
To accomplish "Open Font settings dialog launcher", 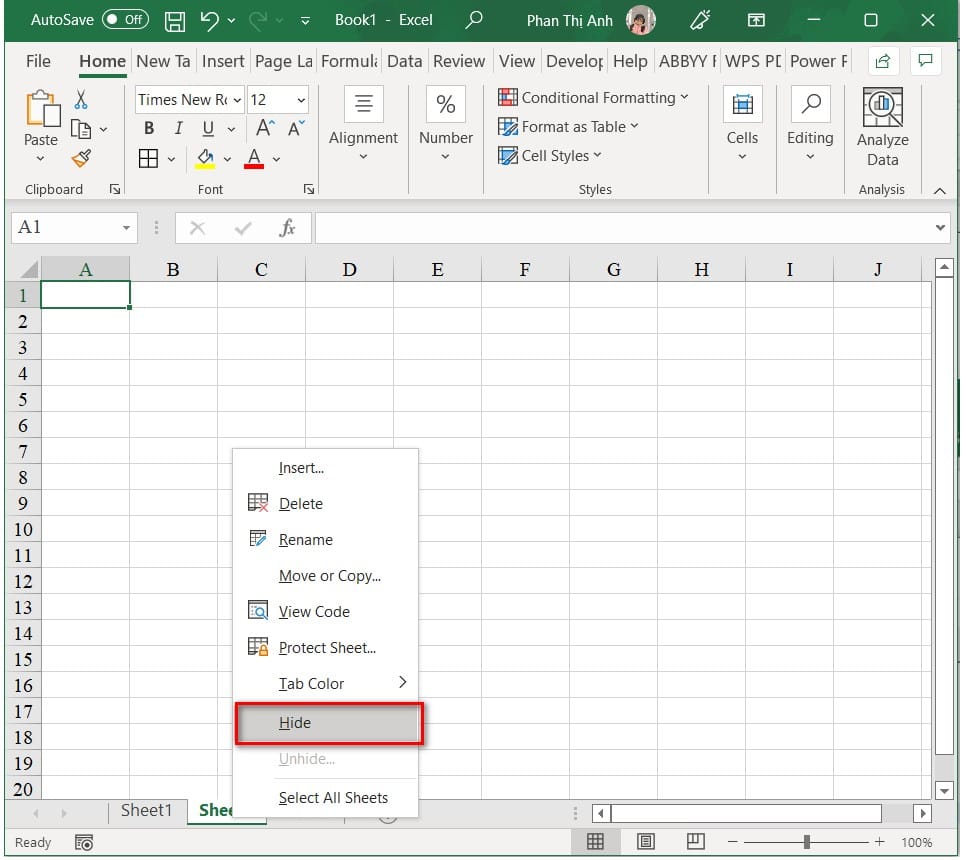I will point(309,189).
